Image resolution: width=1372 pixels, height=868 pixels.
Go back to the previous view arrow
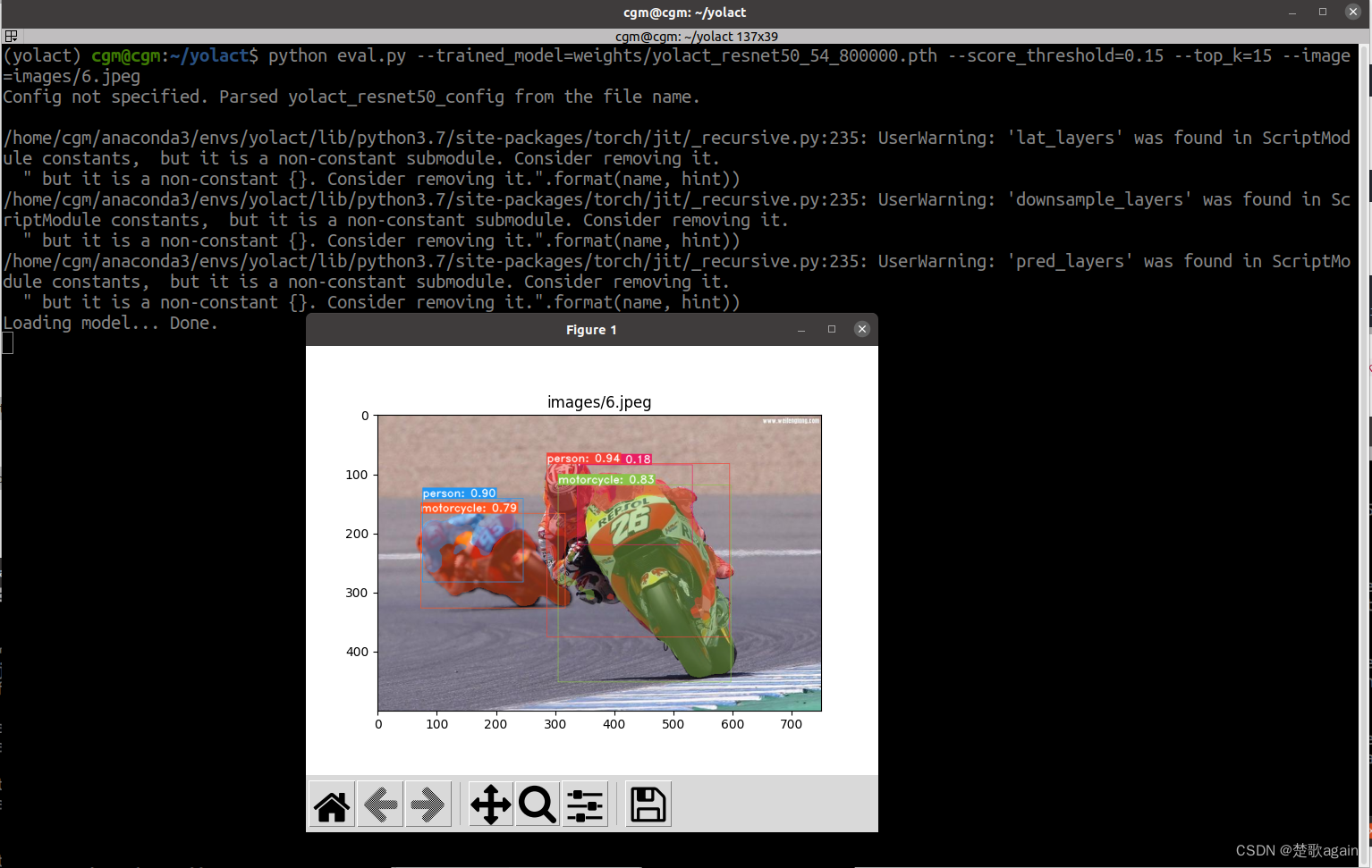point(380,805)
